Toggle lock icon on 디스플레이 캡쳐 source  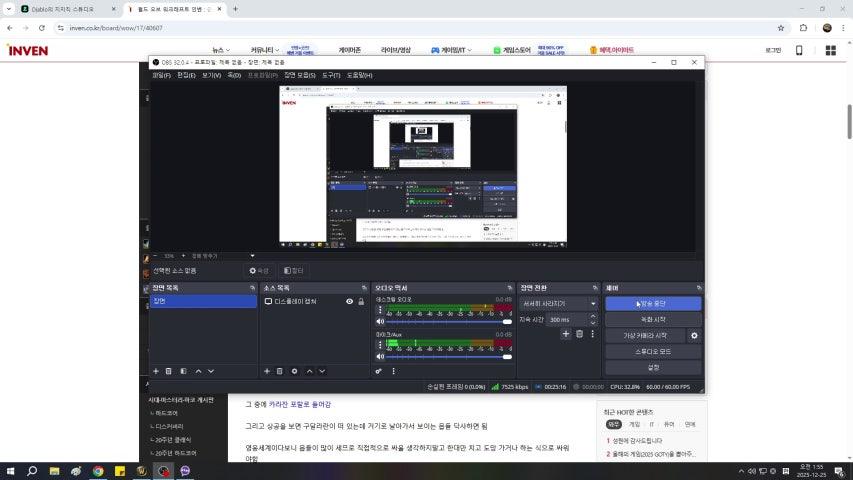361,301
